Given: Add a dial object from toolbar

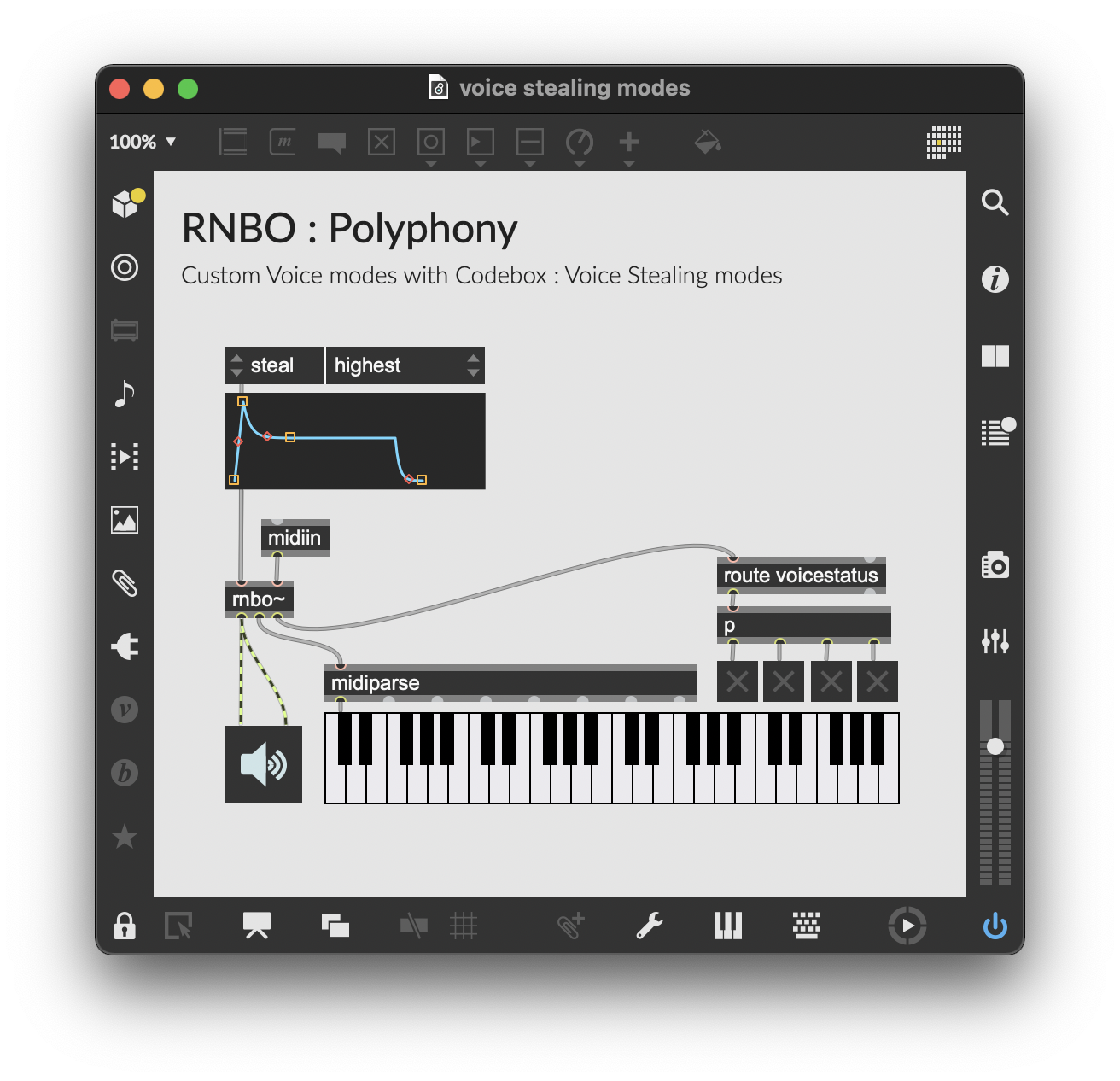Looking at the screenshot, I should (x=580, y=142).
